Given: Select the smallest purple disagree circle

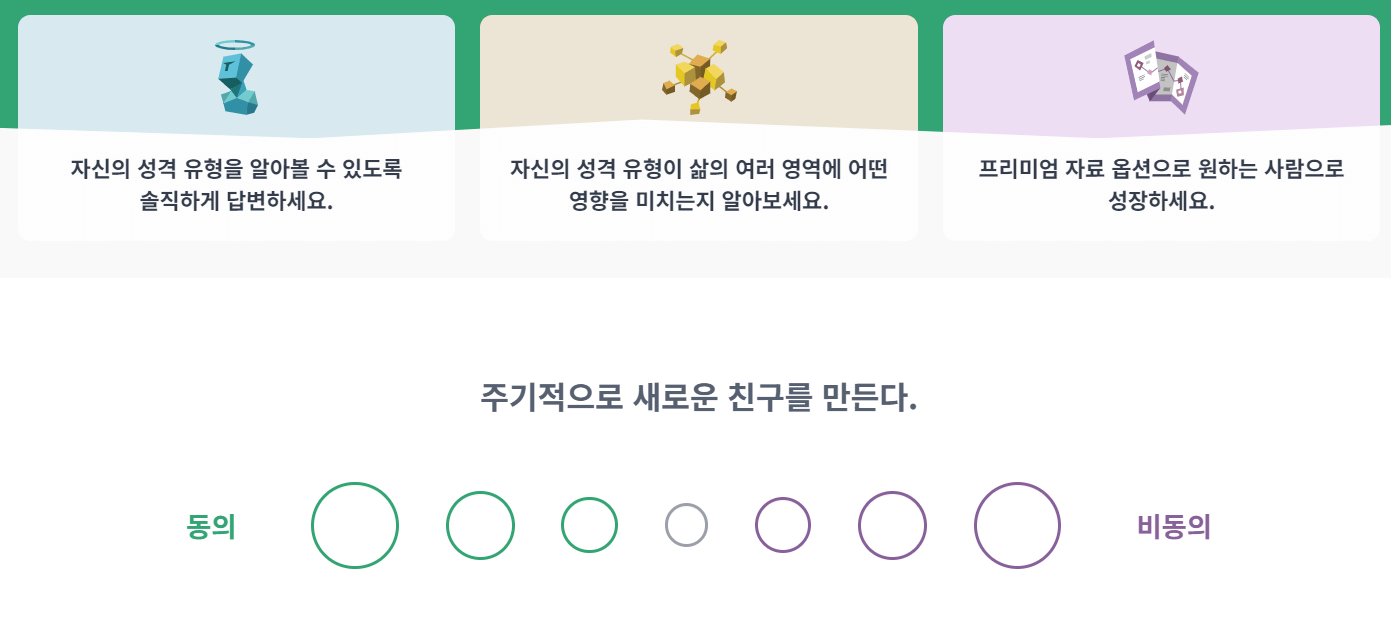Looking at the screenshot, I should 784,524.
